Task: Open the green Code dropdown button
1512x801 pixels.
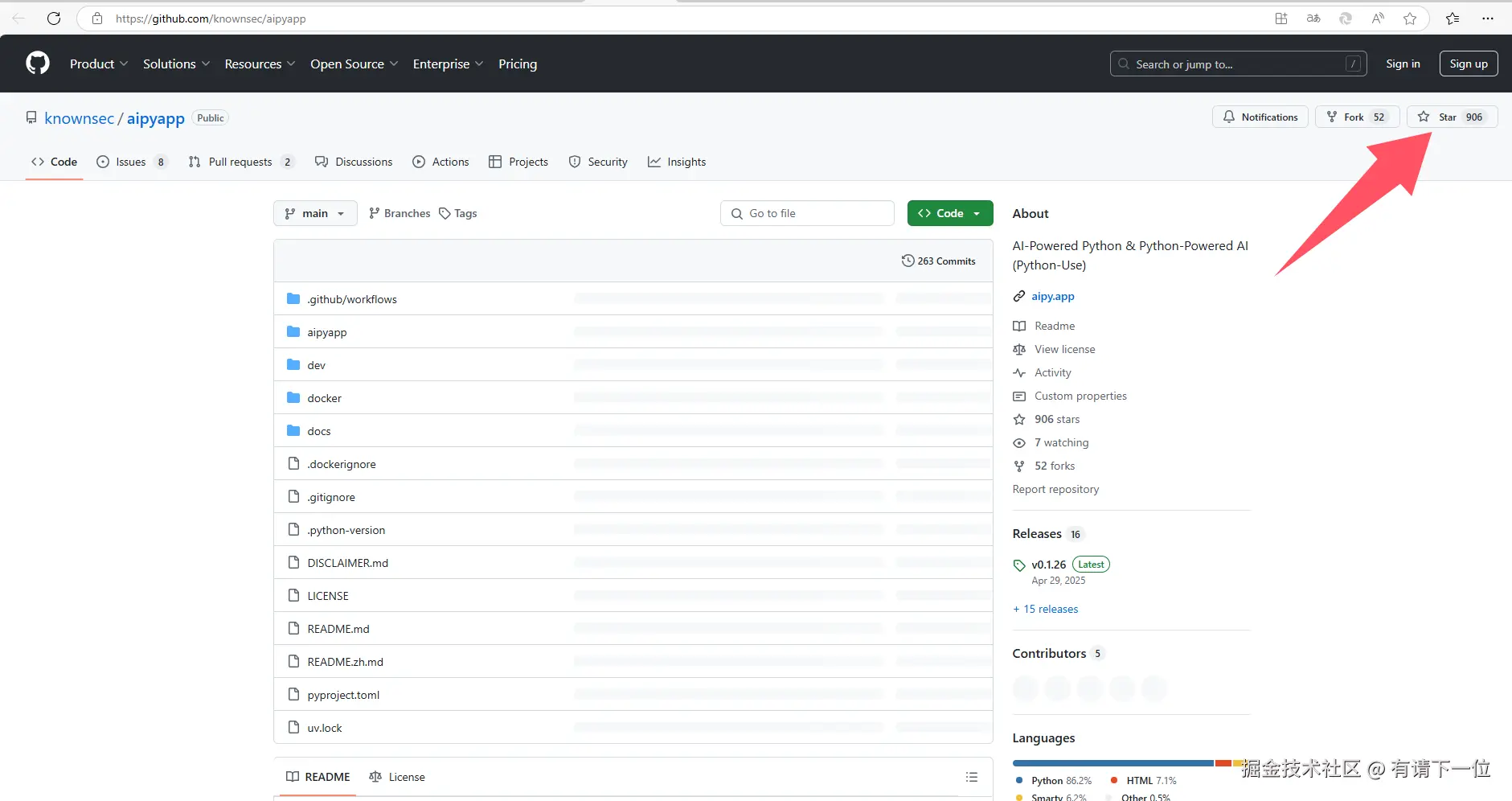Action: [x=950, y=213]
